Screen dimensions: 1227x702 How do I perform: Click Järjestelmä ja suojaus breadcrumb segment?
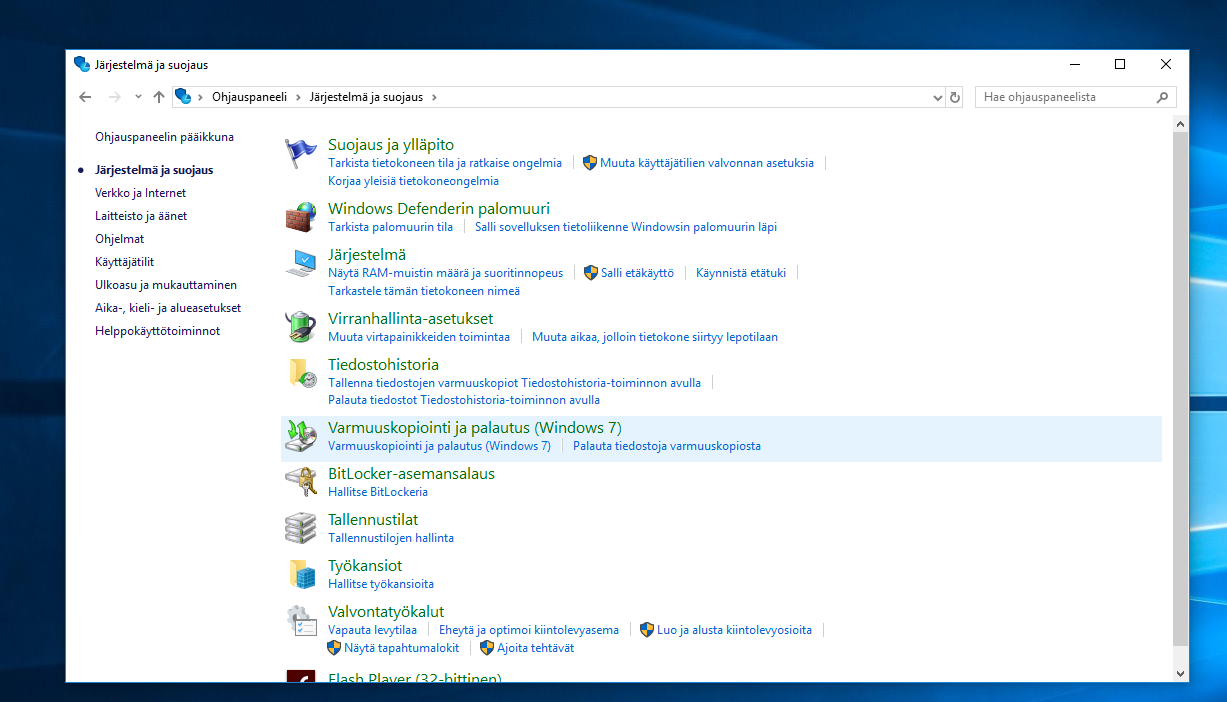click(366, 97)
